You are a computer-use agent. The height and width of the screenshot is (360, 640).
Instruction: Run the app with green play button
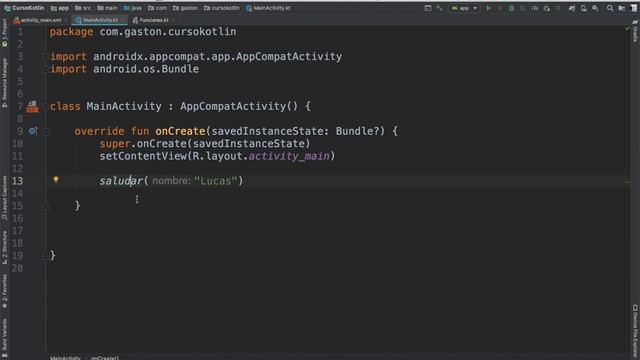pos(488,8)
